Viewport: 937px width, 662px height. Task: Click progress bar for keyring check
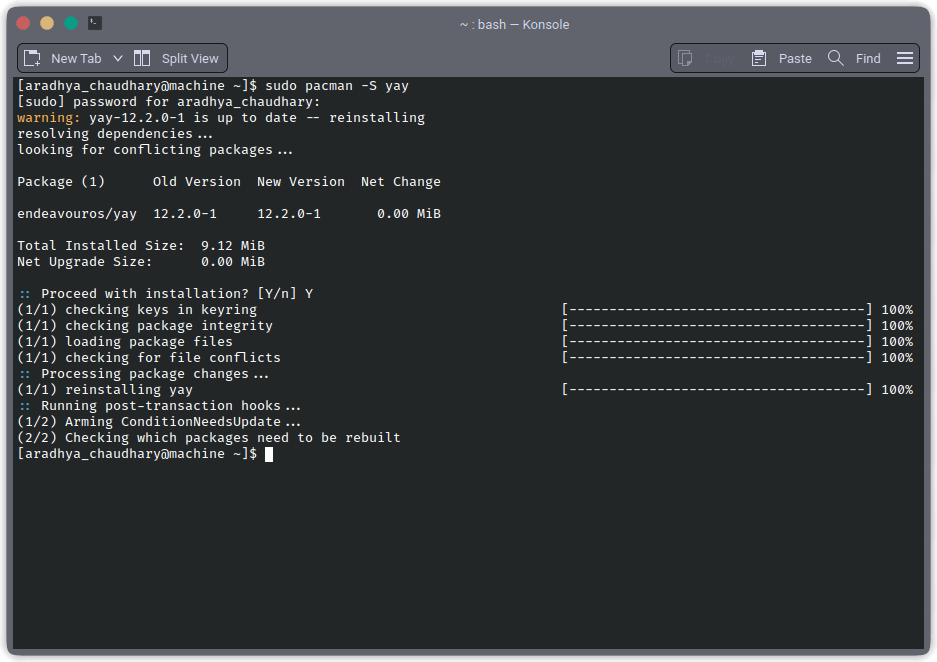click(716, 309)
